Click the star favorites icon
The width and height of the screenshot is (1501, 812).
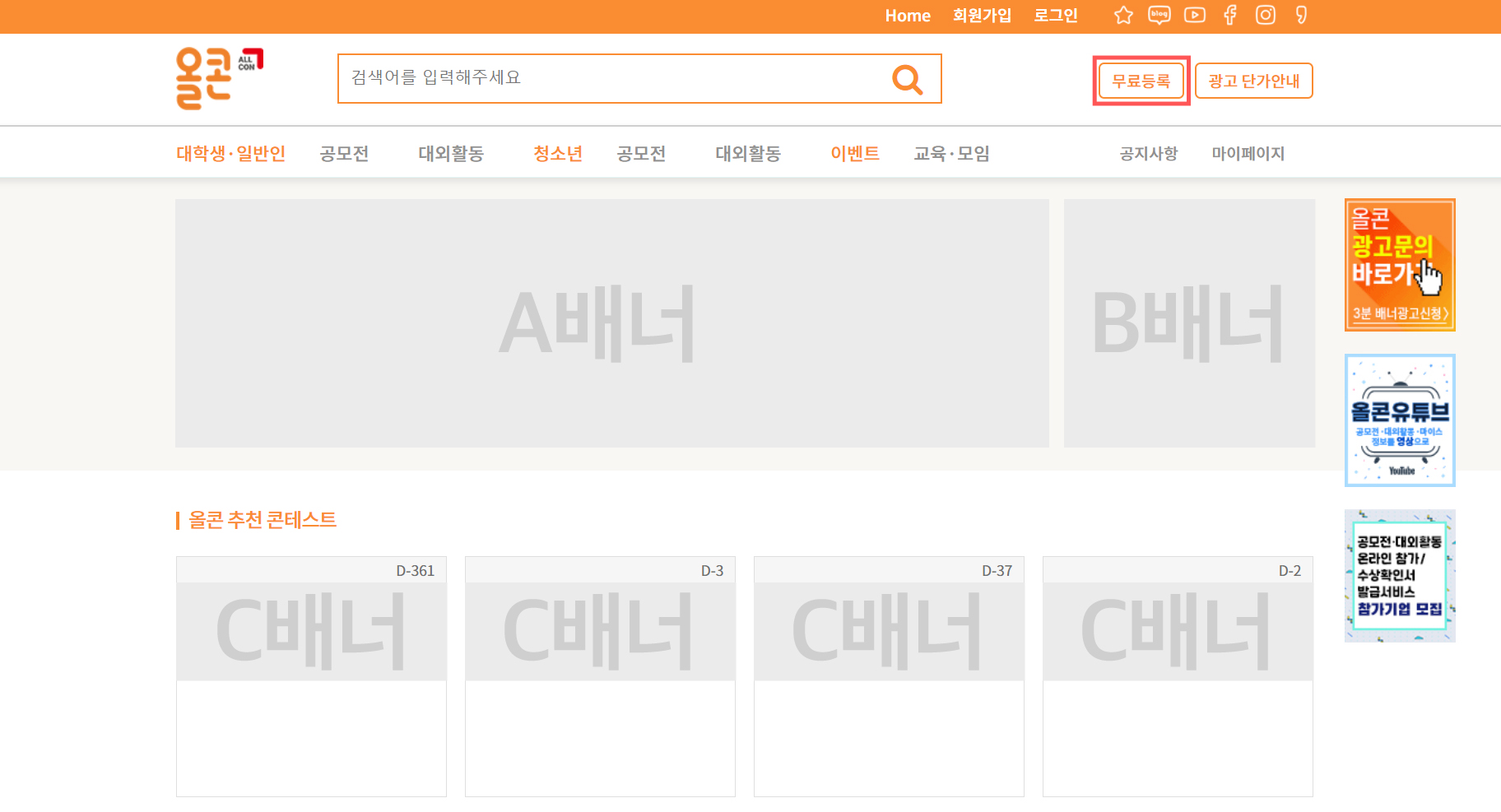1123,16
